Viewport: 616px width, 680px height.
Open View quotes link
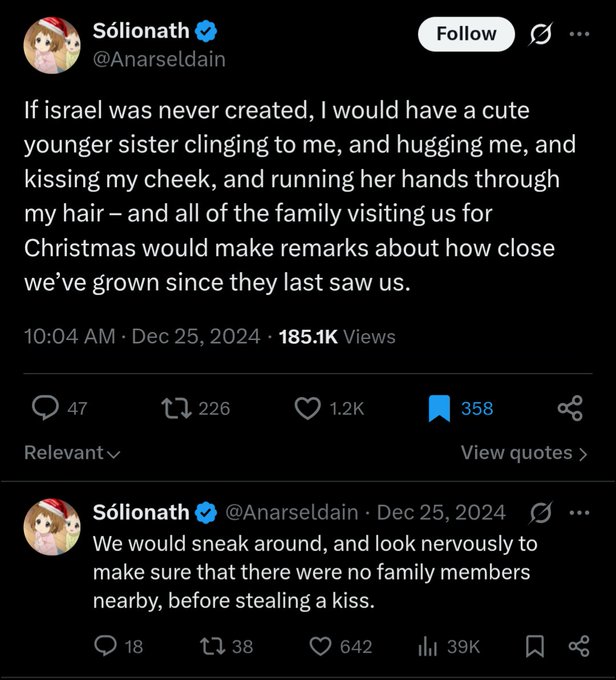523,453
